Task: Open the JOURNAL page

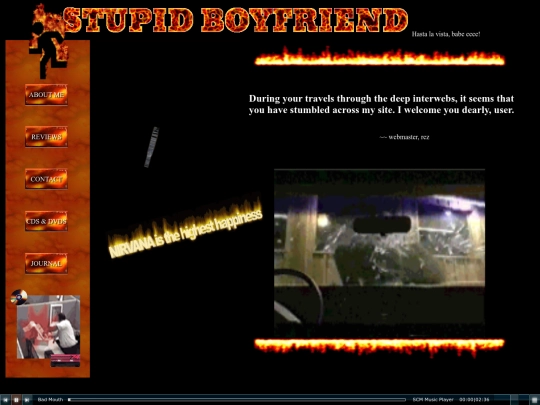Action: (x=46, y=263)
